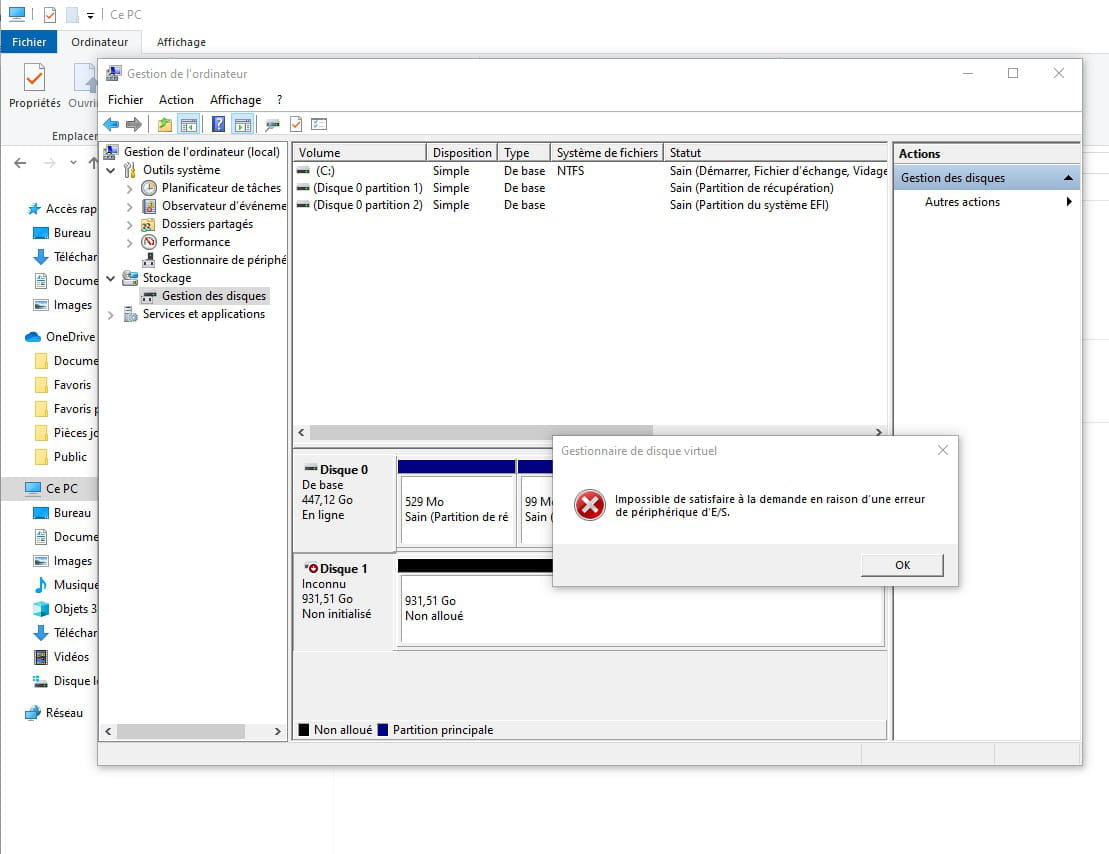Select Observateur d'événements icon
1109x854 pixels.
(149, 206)
